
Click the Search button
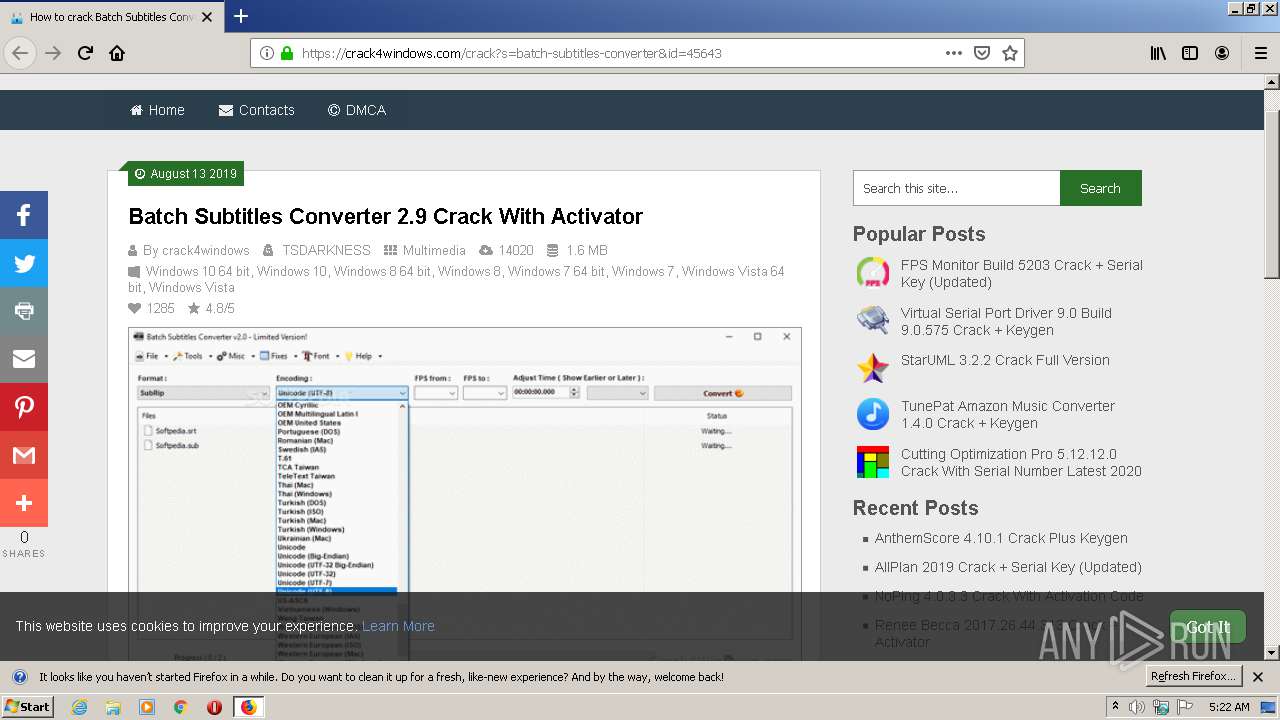click(x=1100, y=188)
